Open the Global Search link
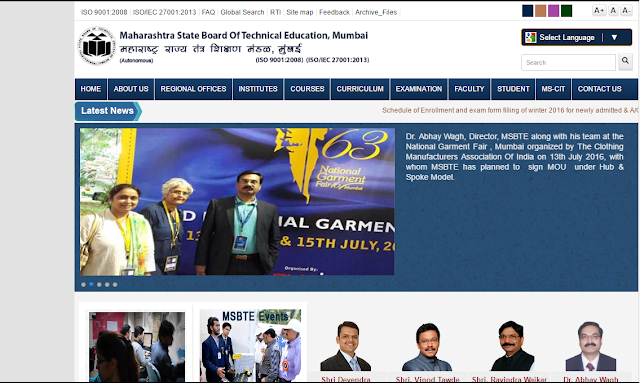This screenshot has width=640, height=387. click(x=242, y=12)
